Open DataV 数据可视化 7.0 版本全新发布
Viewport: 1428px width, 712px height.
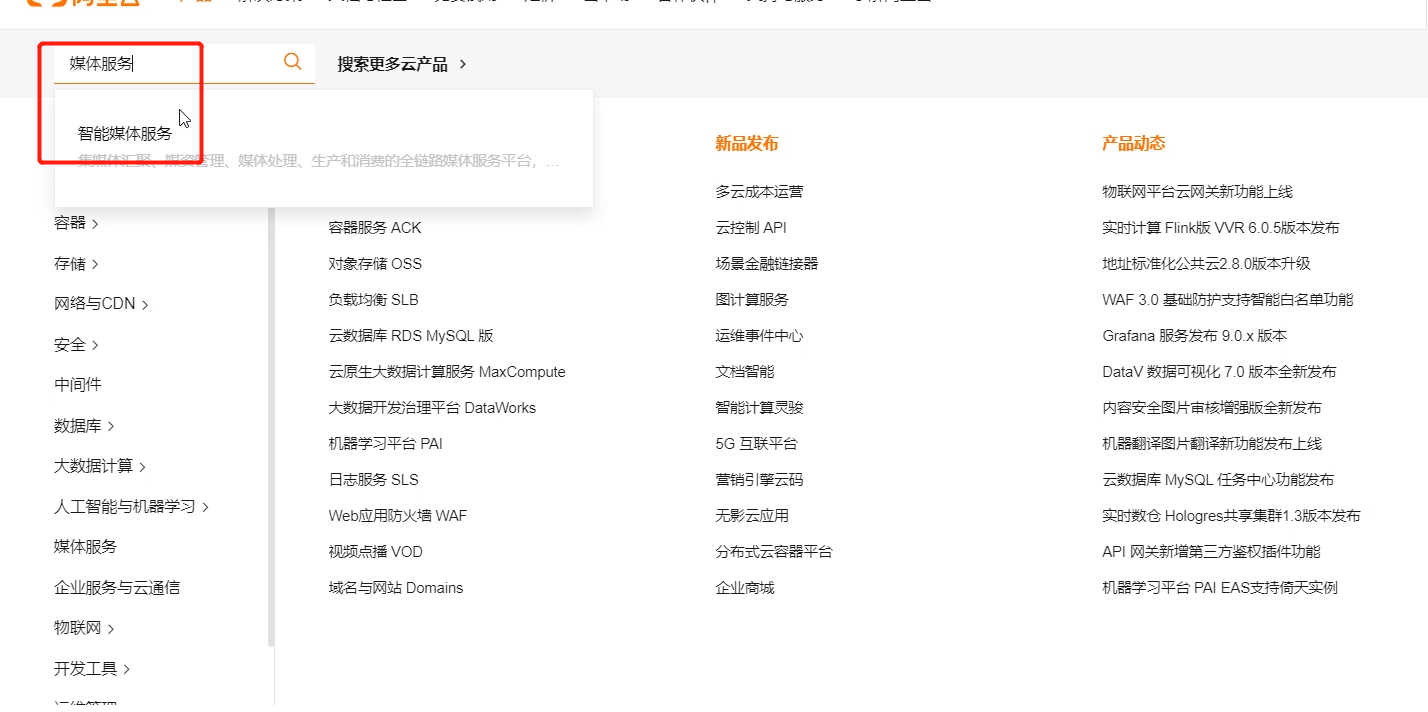click(1219, 372)
